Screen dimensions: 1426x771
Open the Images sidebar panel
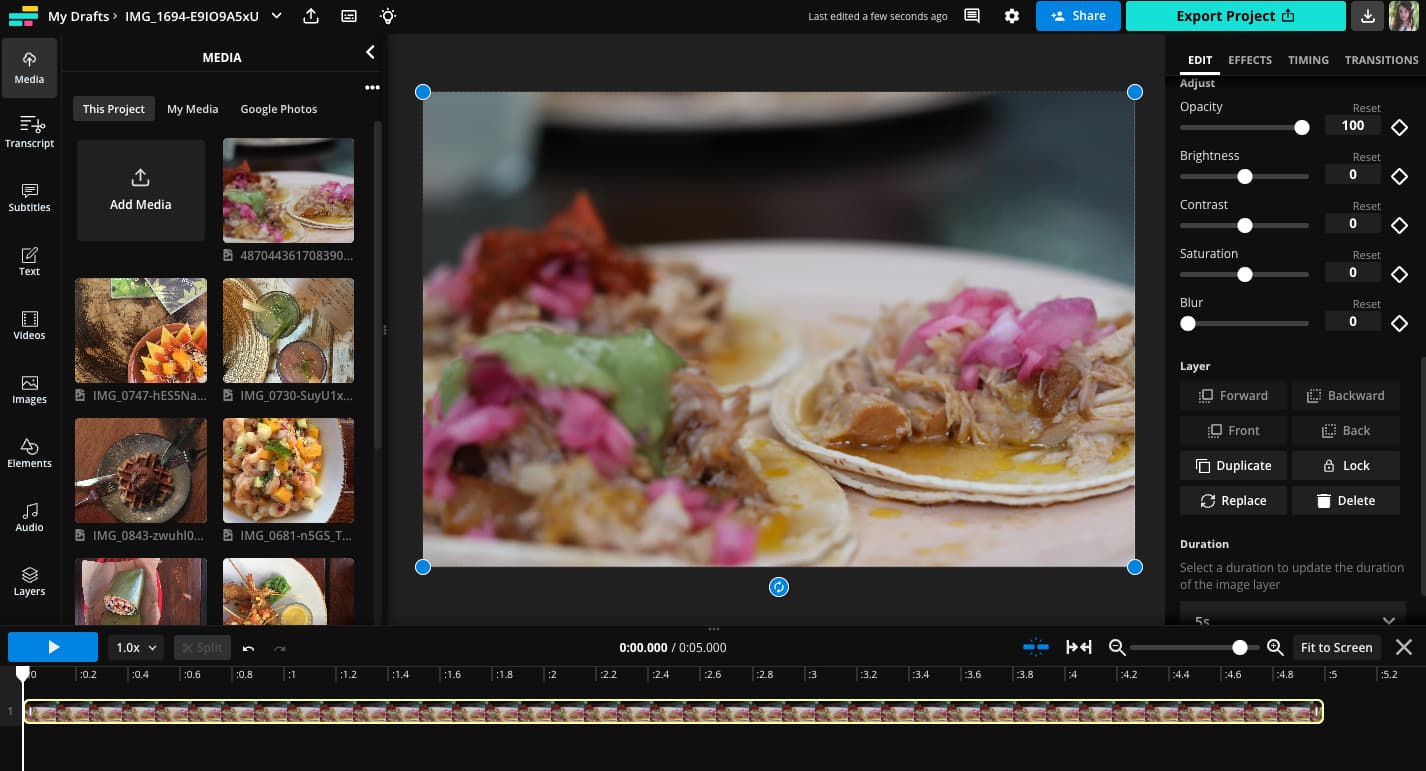(29, 388)
